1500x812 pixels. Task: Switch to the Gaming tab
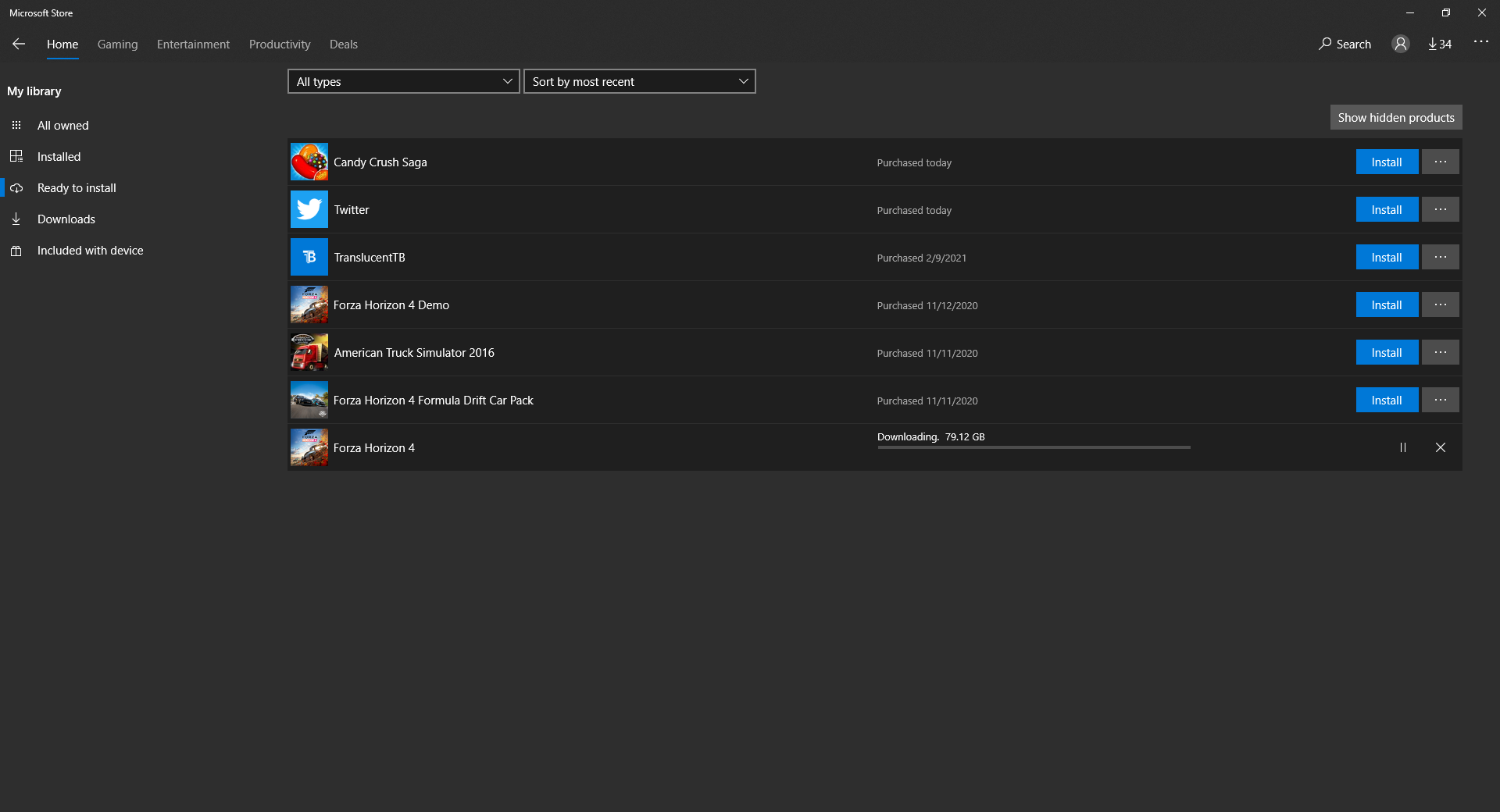coord(118,45)
